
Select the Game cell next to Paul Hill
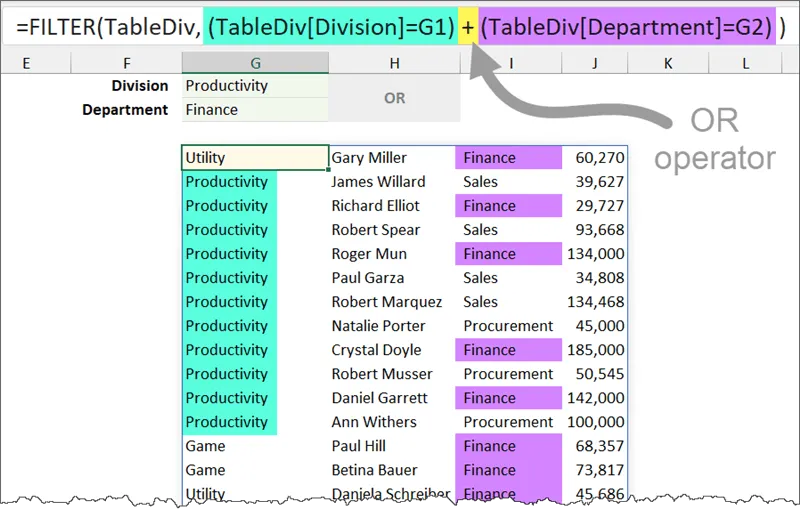pos(228,446)
